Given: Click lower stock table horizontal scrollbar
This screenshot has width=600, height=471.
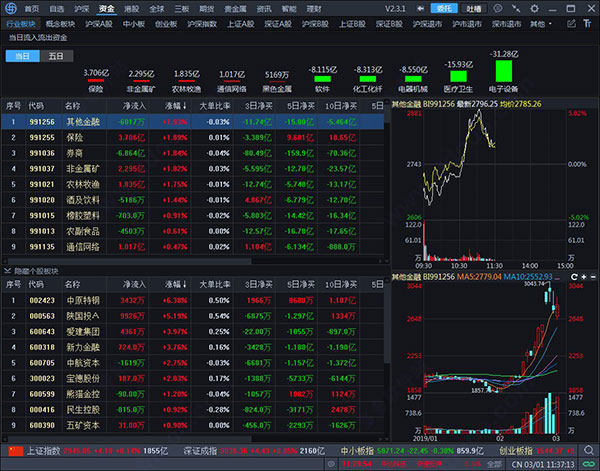Looking at the screenshot, I should coord(129,439).
